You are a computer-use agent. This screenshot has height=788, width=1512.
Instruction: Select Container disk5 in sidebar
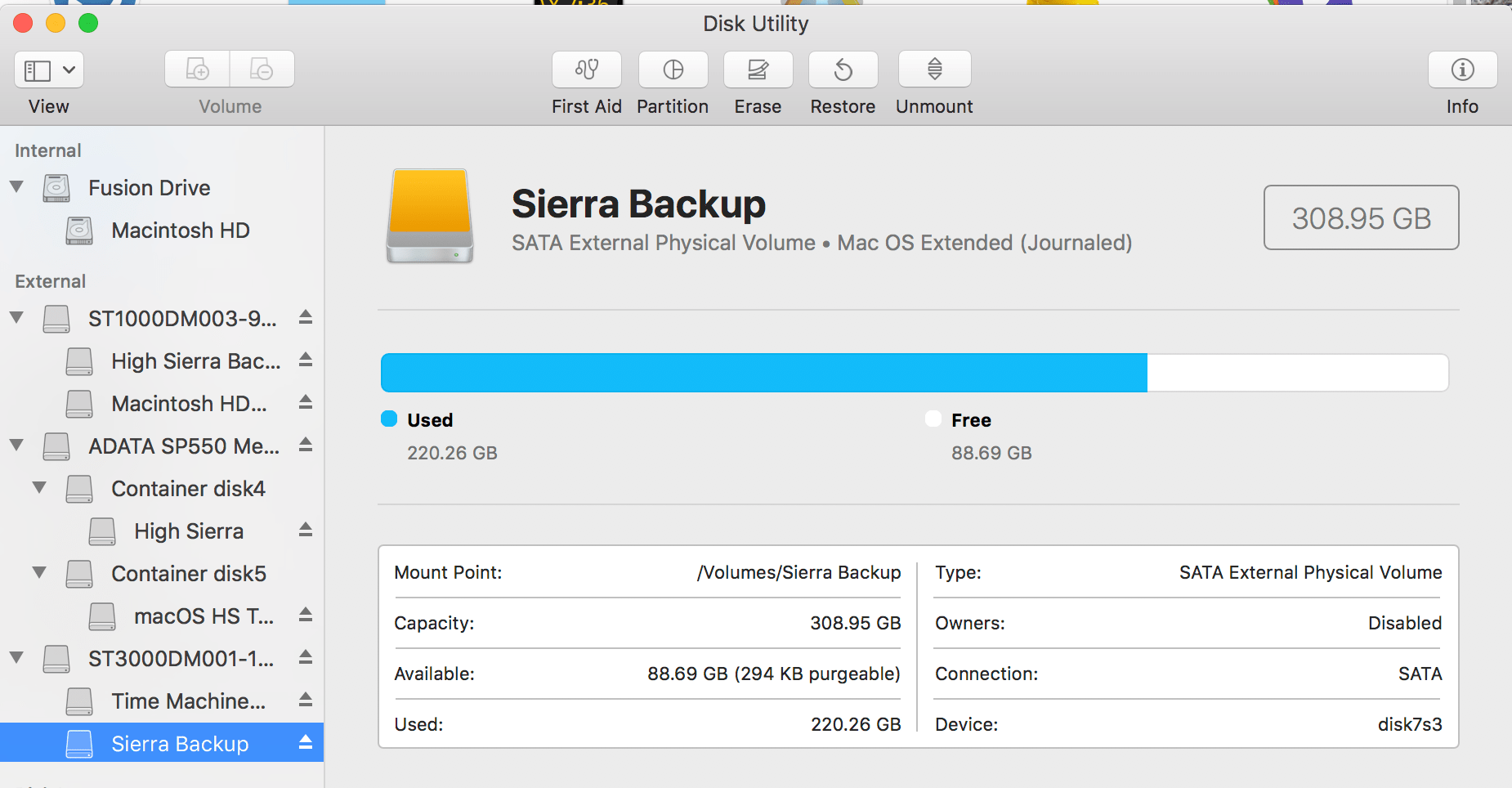(x=189, y=574)
